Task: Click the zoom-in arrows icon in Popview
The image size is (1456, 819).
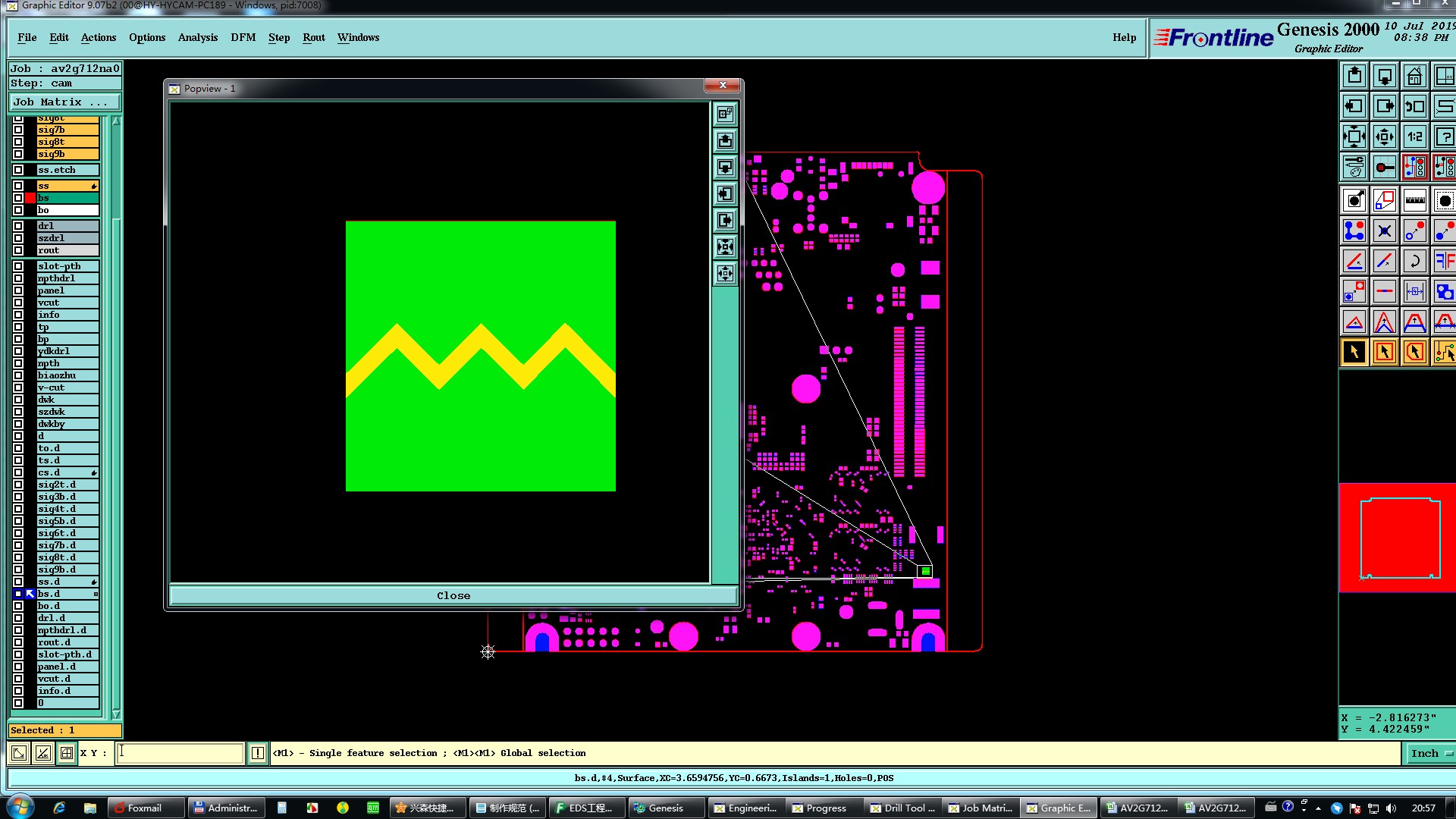Action: (x=726, y=247)
